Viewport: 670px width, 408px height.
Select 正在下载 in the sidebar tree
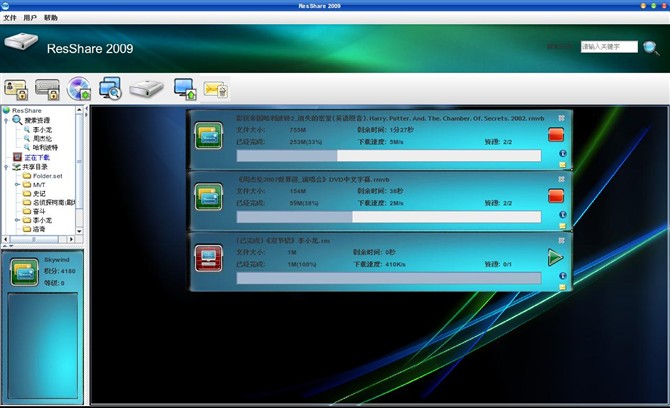pos(36,157)
